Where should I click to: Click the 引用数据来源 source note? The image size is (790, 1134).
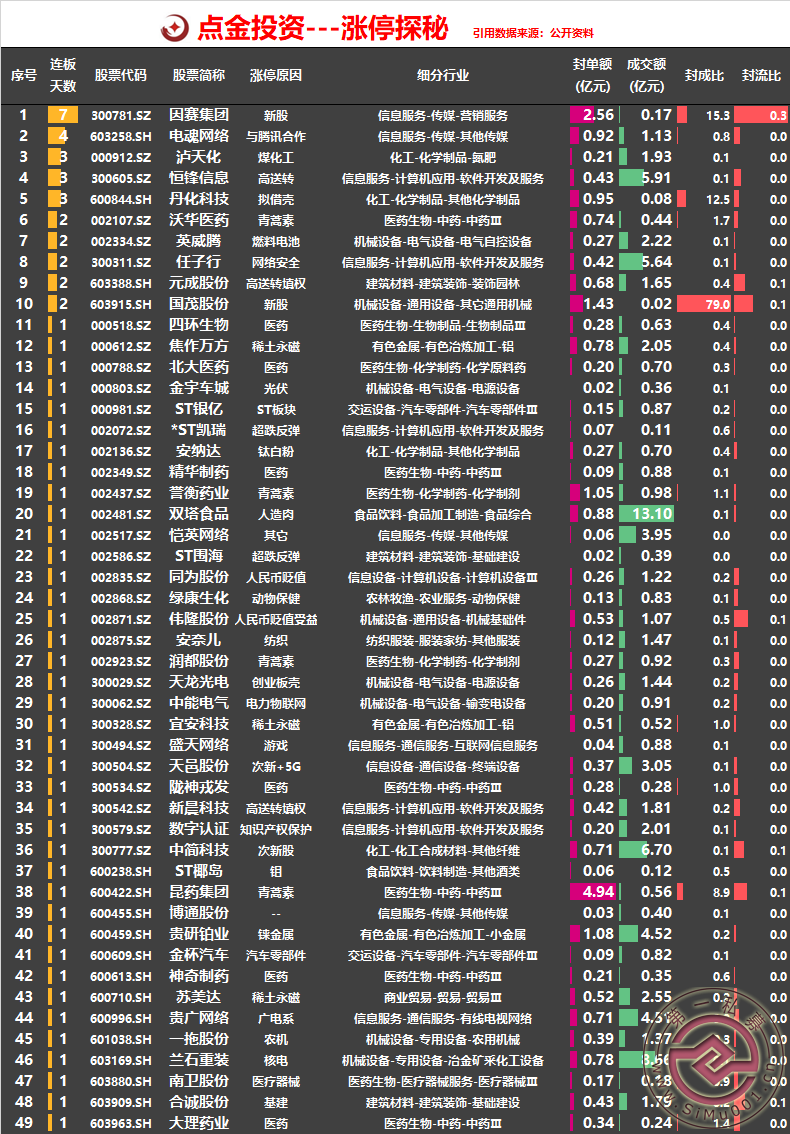(x=547, y=33)
